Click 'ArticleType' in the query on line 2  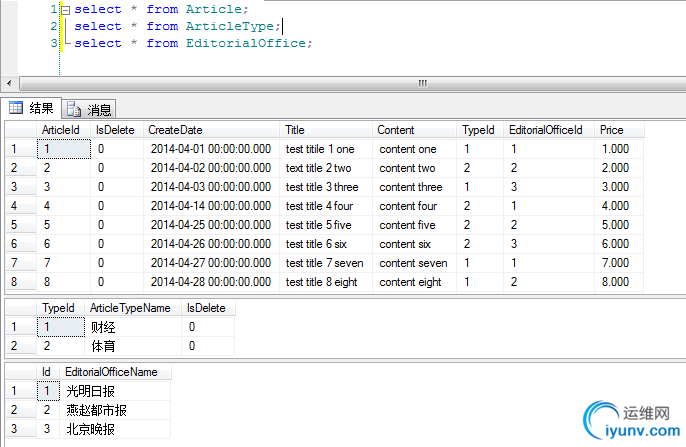pos(230,26)
